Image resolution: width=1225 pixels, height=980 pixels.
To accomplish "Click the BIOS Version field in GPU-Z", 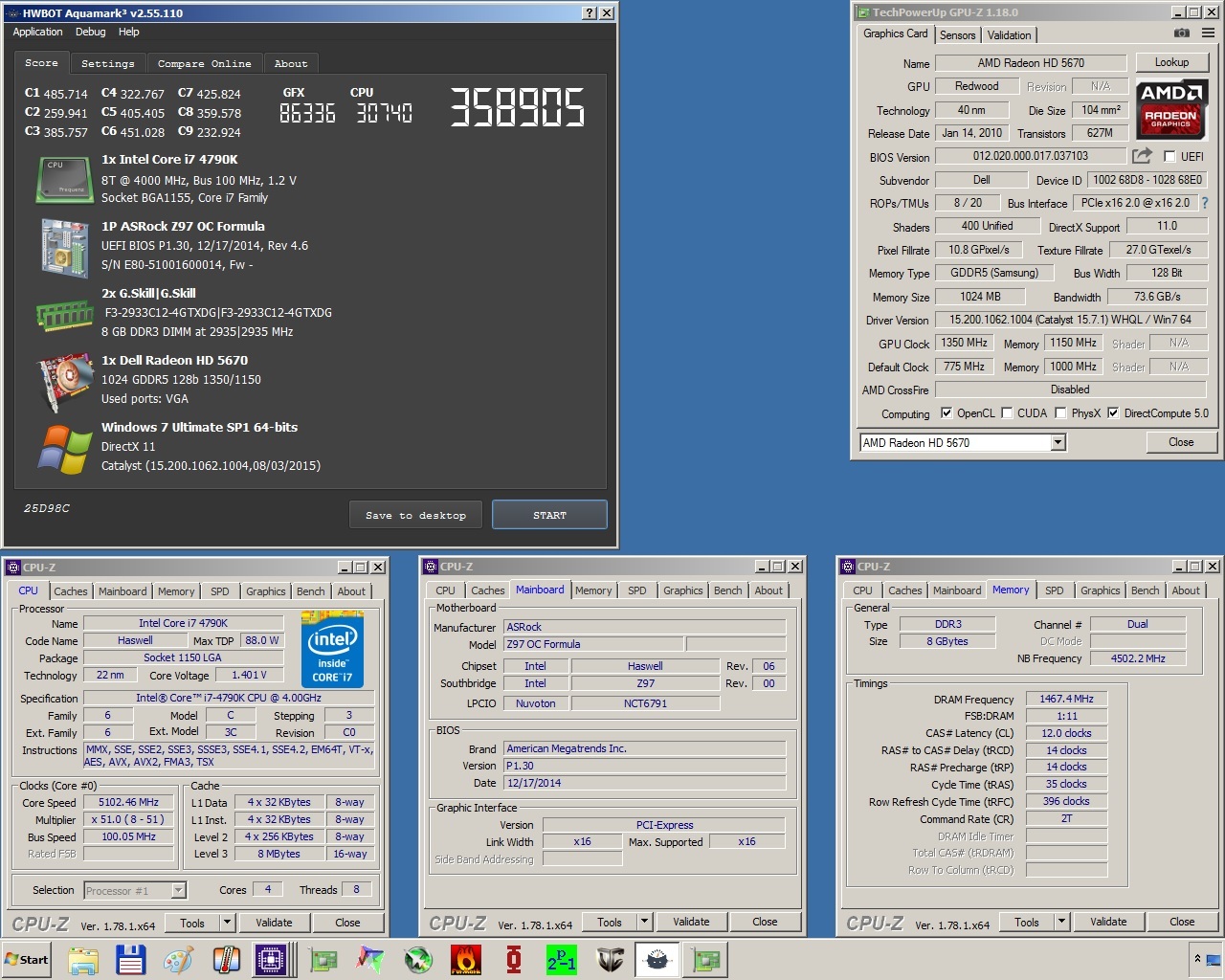I will 1031,156.
